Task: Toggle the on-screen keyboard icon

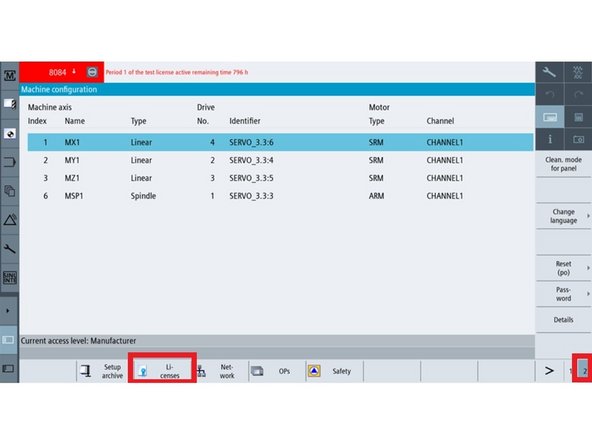Action: (x=550, y=117)
